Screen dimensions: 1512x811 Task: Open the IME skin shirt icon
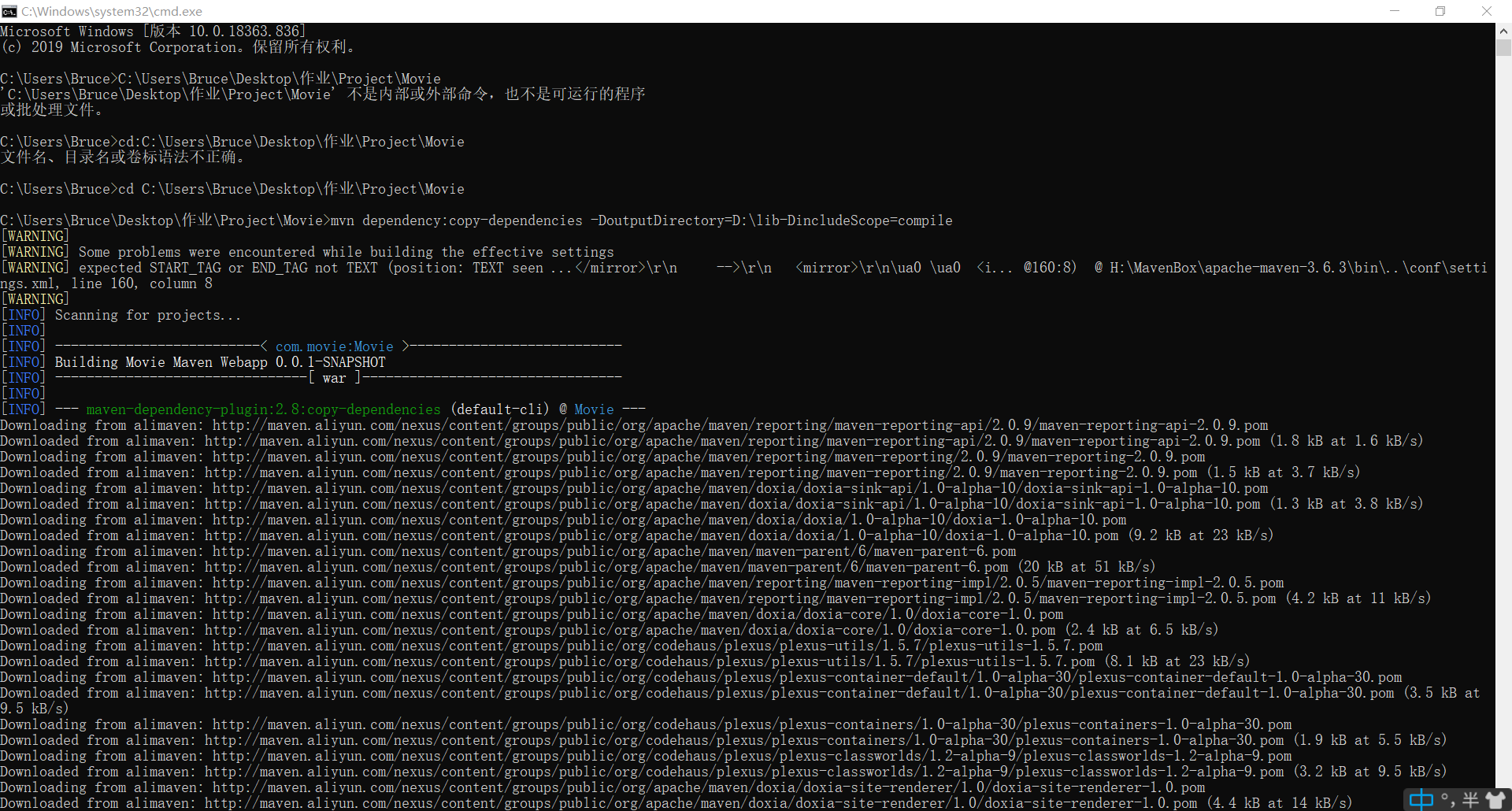[1495, 800]
